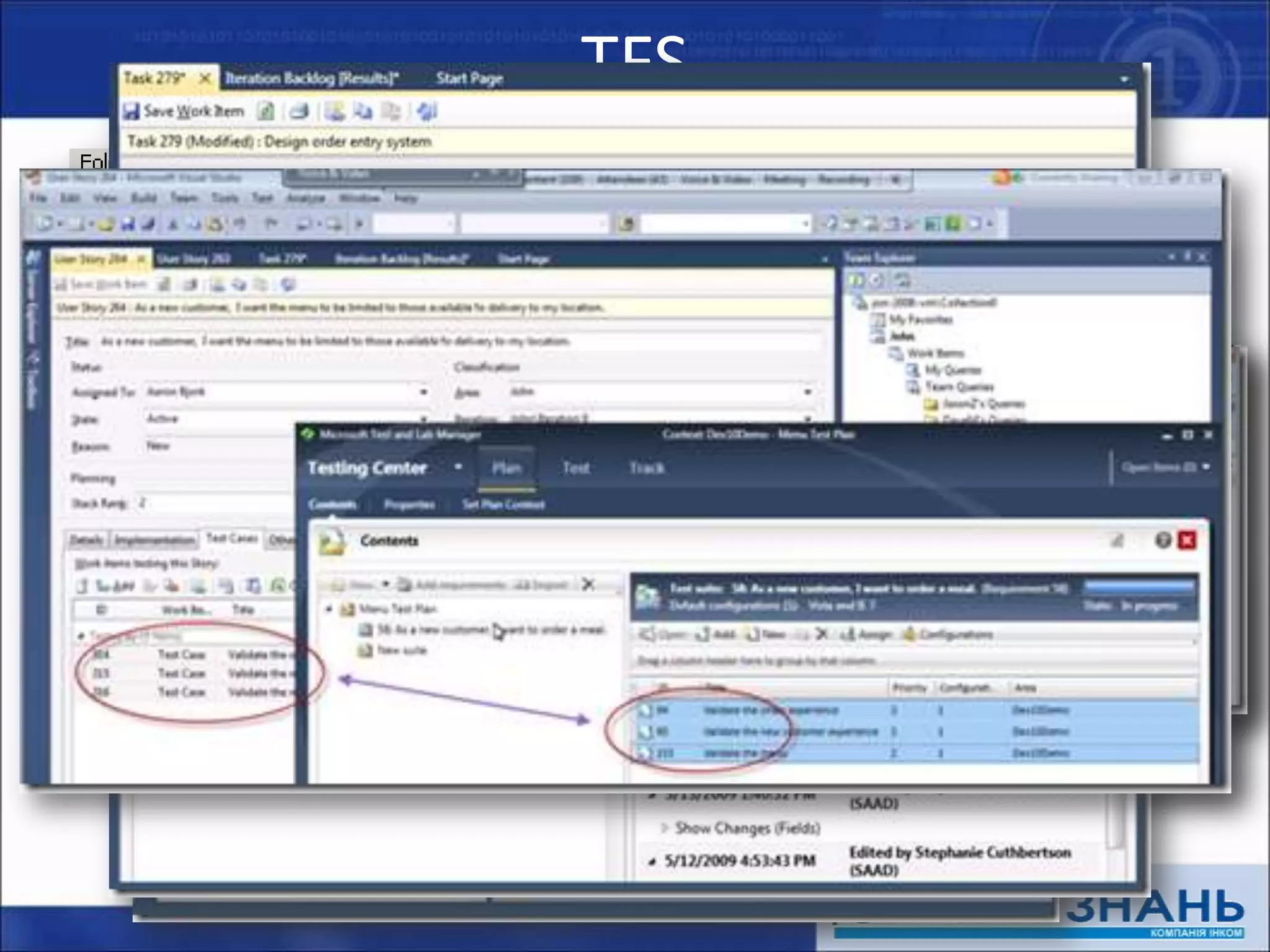This screenshot has width=1270, height=952.
Task: Expand Show Changes (Fields) history entry
Action: point(665,828)
